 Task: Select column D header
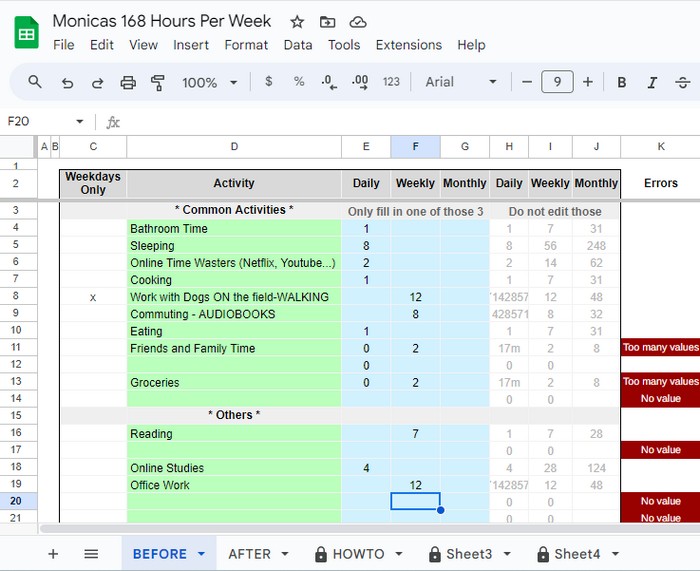coord(234,147)
